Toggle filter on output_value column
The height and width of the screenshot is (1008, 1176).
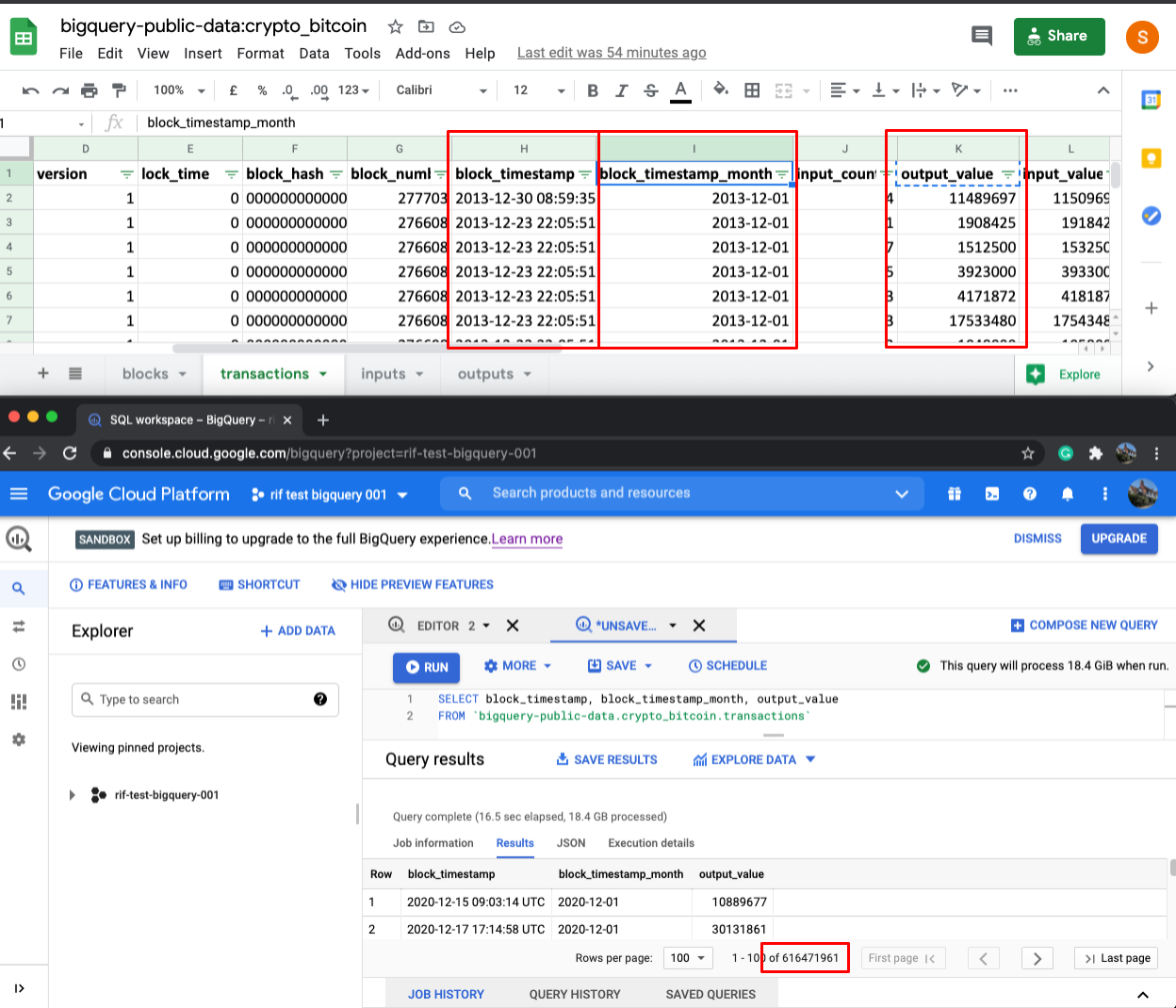click(x=1007, y=174)
